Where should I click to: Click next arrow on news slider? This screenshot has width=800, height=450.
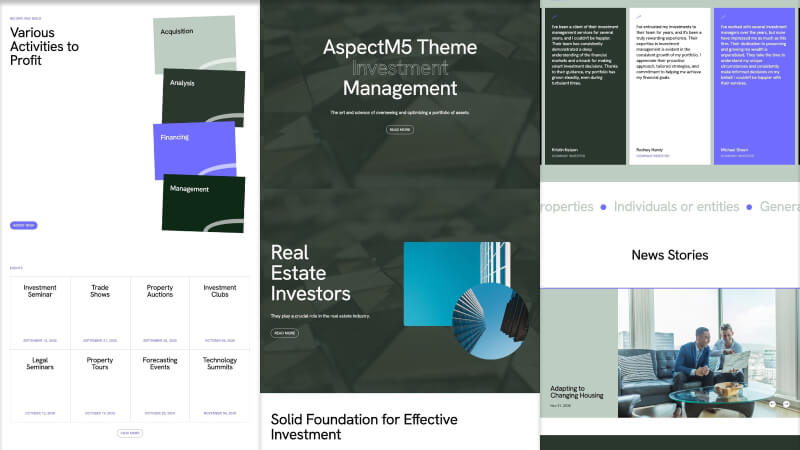click(787, 404)
